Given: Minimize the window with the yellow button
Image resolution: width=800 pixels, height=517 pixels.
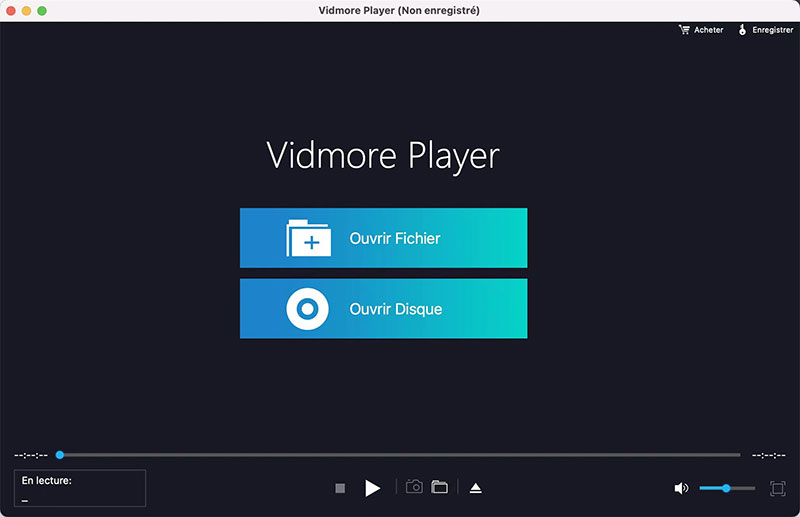Looking at the screenshot, I should pos(27,11).
